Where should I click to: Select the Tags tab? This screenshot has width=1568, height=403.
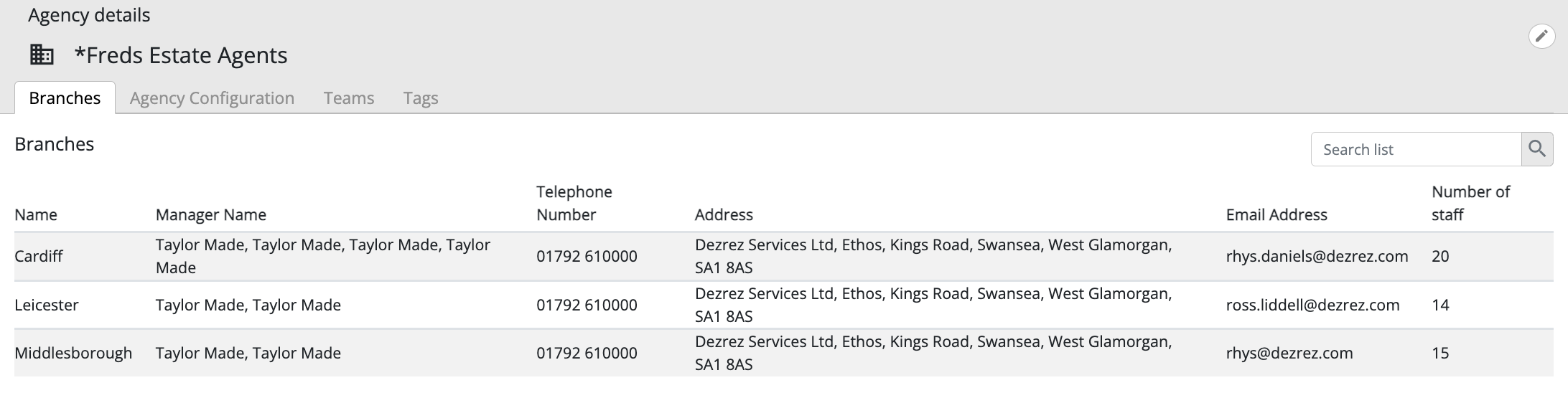[x=421, y=98]
